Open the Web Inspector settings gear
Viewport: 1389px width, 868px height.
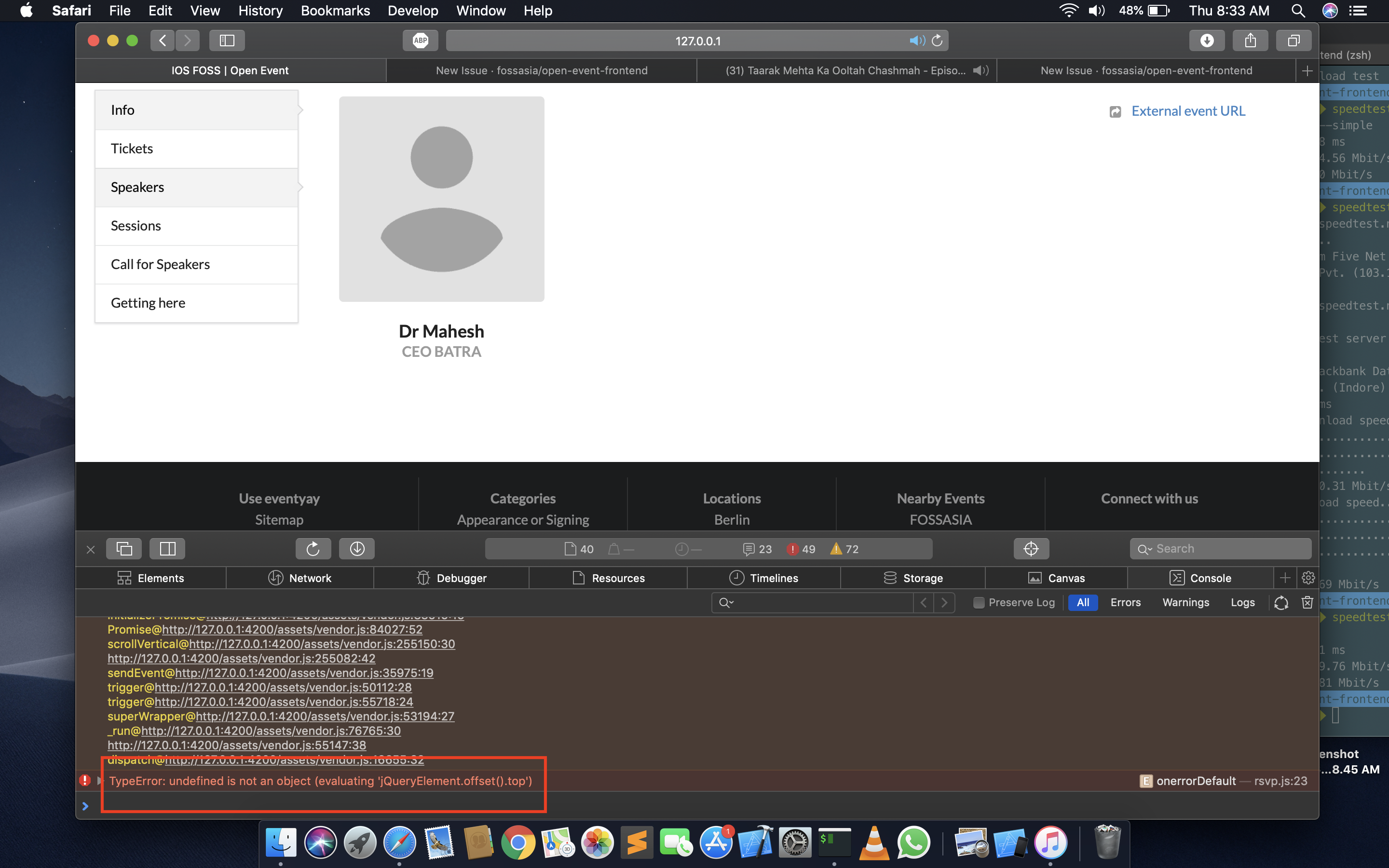pos(1308,578)
